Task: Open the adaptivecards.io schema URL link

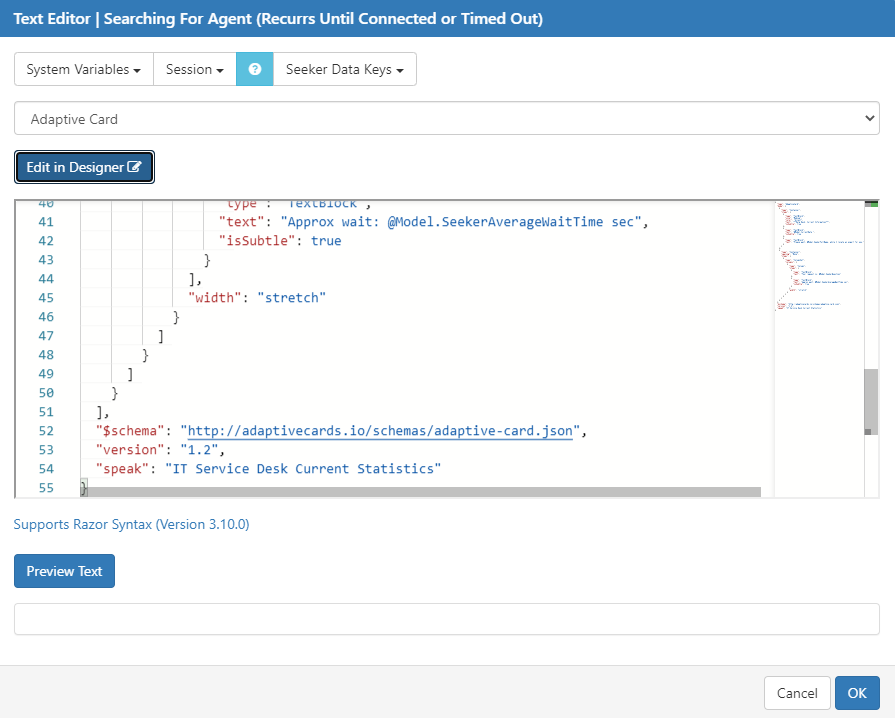Action: [x=380, y=431]
